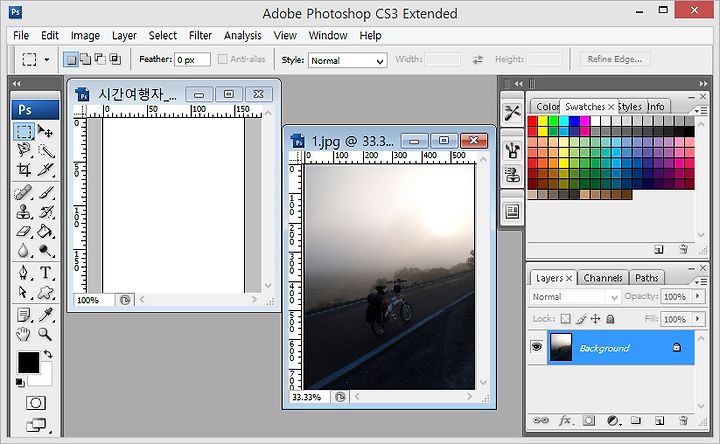Collapse the right panel dock arrows
Image resolution: width=720 pixels, height=444 pixels.
pyautogui.click(x=703, y=84)
